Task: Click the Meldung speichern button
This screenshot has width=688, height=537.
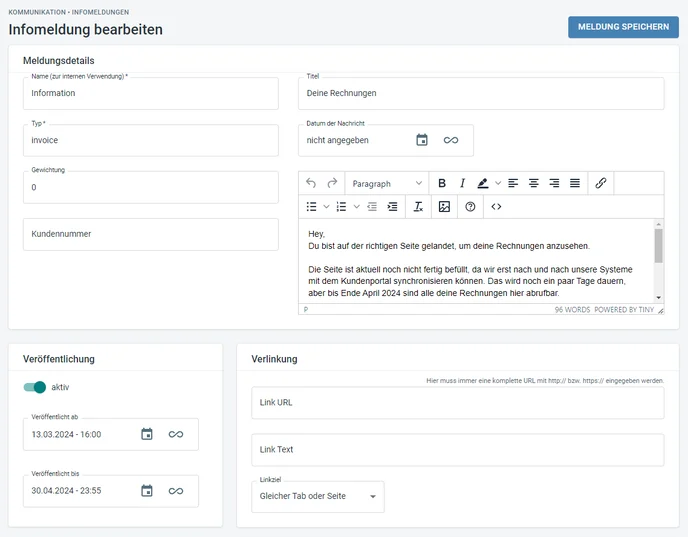Action: [x=623, y=27]
